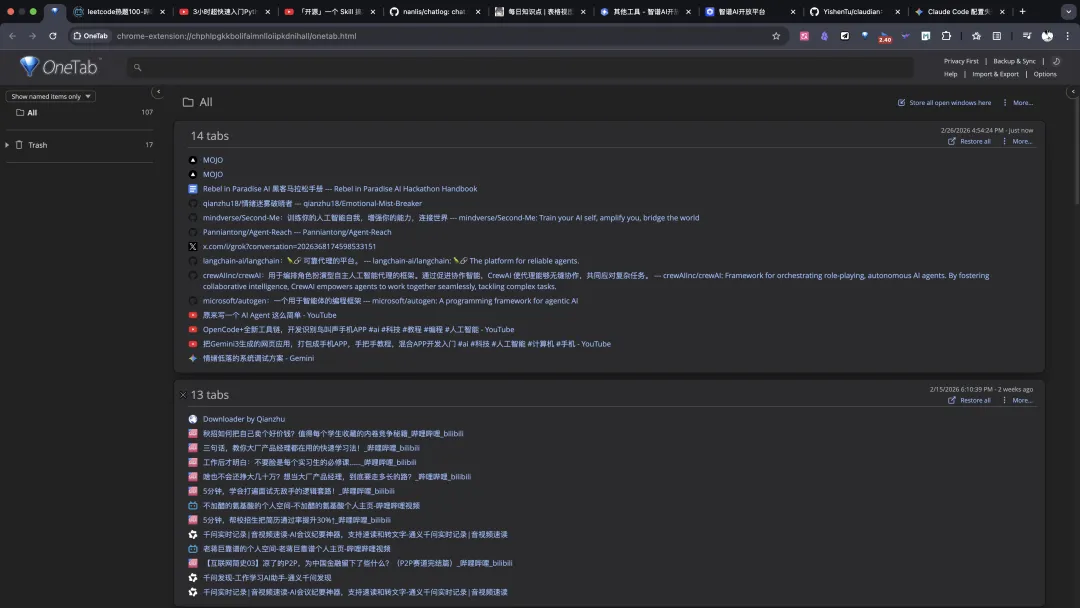This screenshot has width=1080, height=608.
Task: Click the search input field
Action: pos(520,67)
